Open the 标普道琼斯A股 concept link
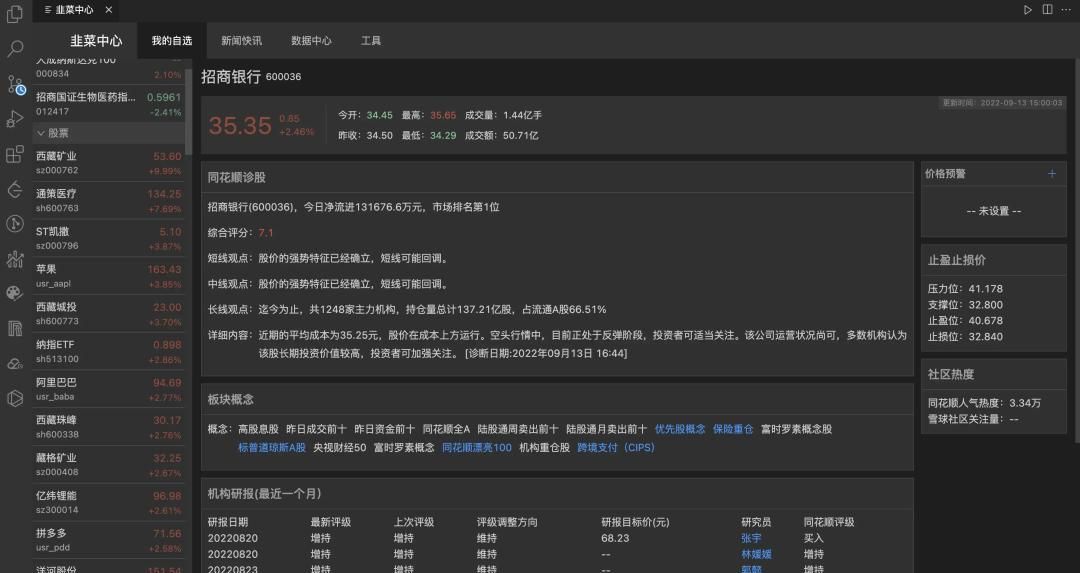Viewport: 1080px width, 573px height. (x=272, y=448)
